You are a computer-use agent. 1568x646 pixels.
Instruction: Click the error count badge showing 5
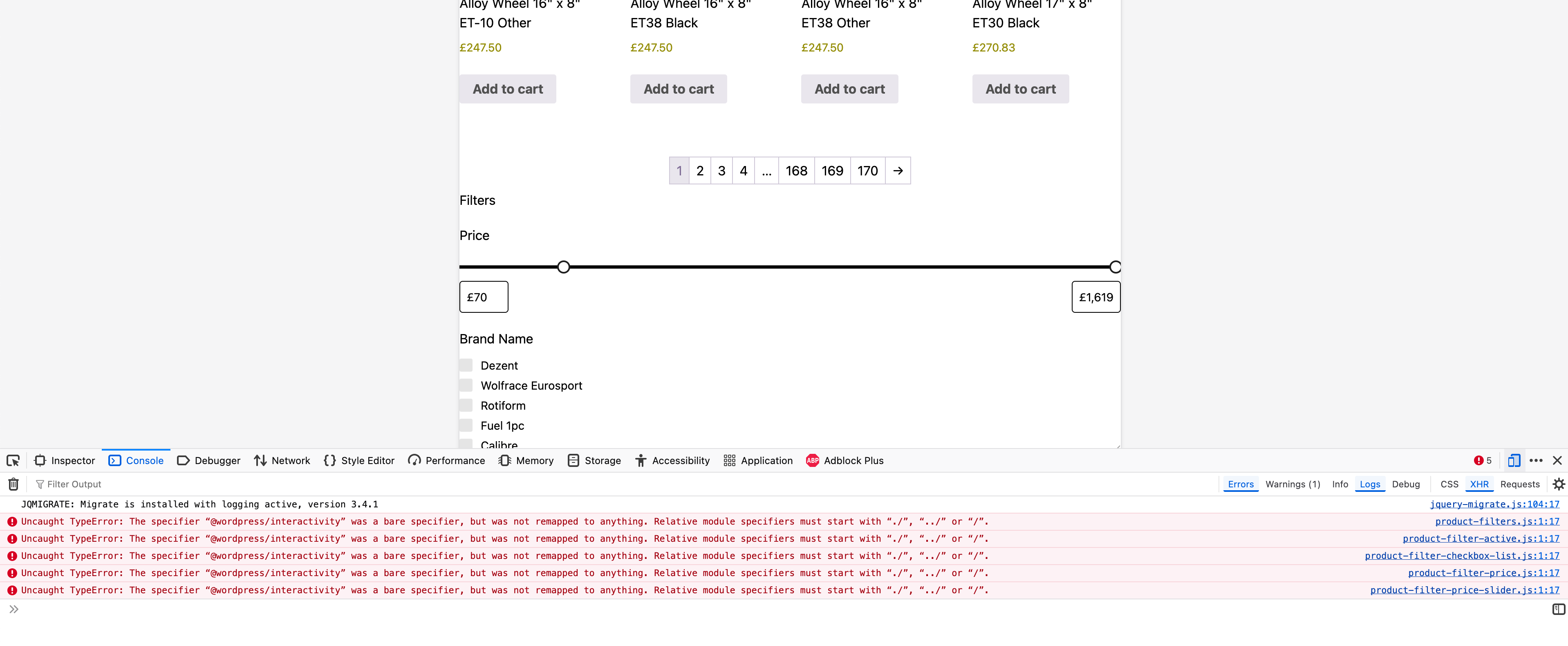[x=1482, y=461]
